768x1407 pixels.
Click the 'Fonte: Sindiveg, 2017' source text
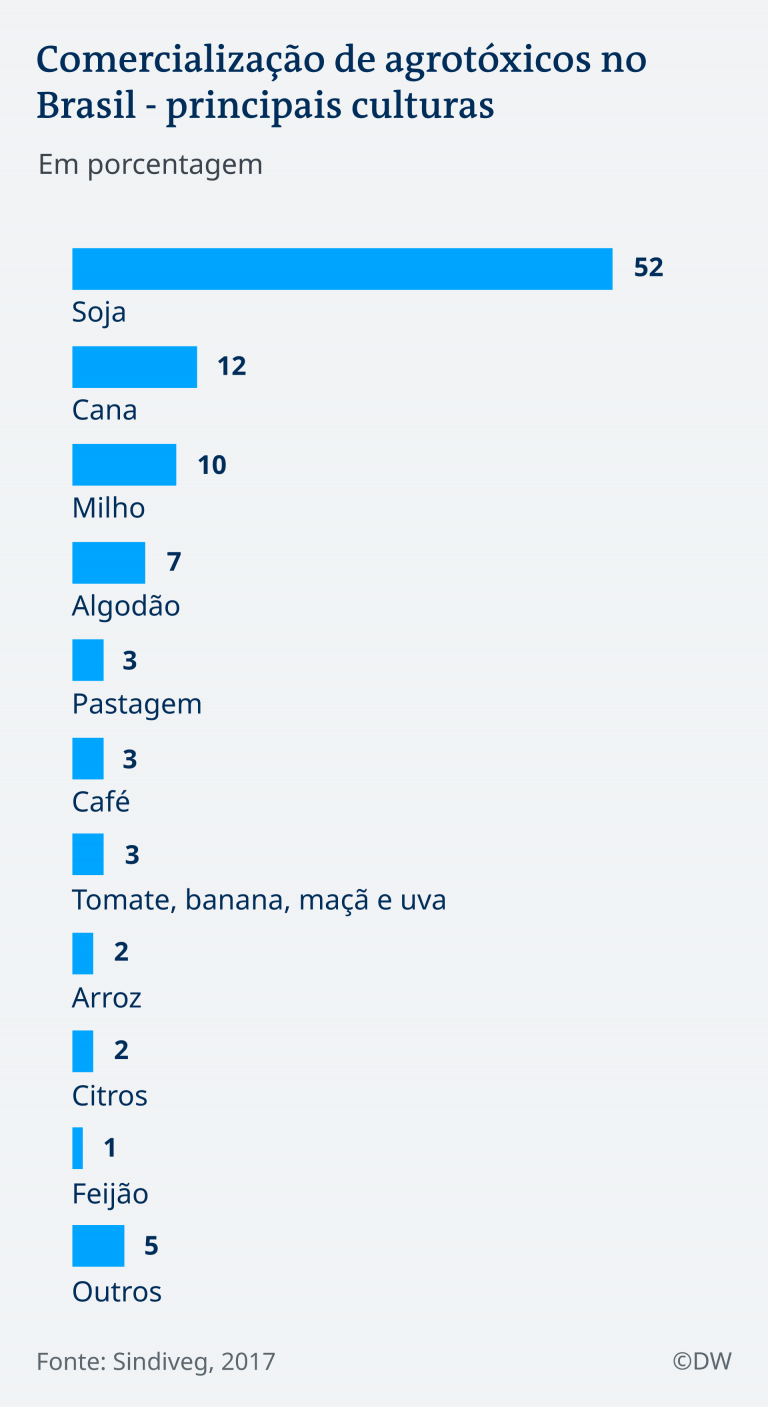coord(156,1361)
